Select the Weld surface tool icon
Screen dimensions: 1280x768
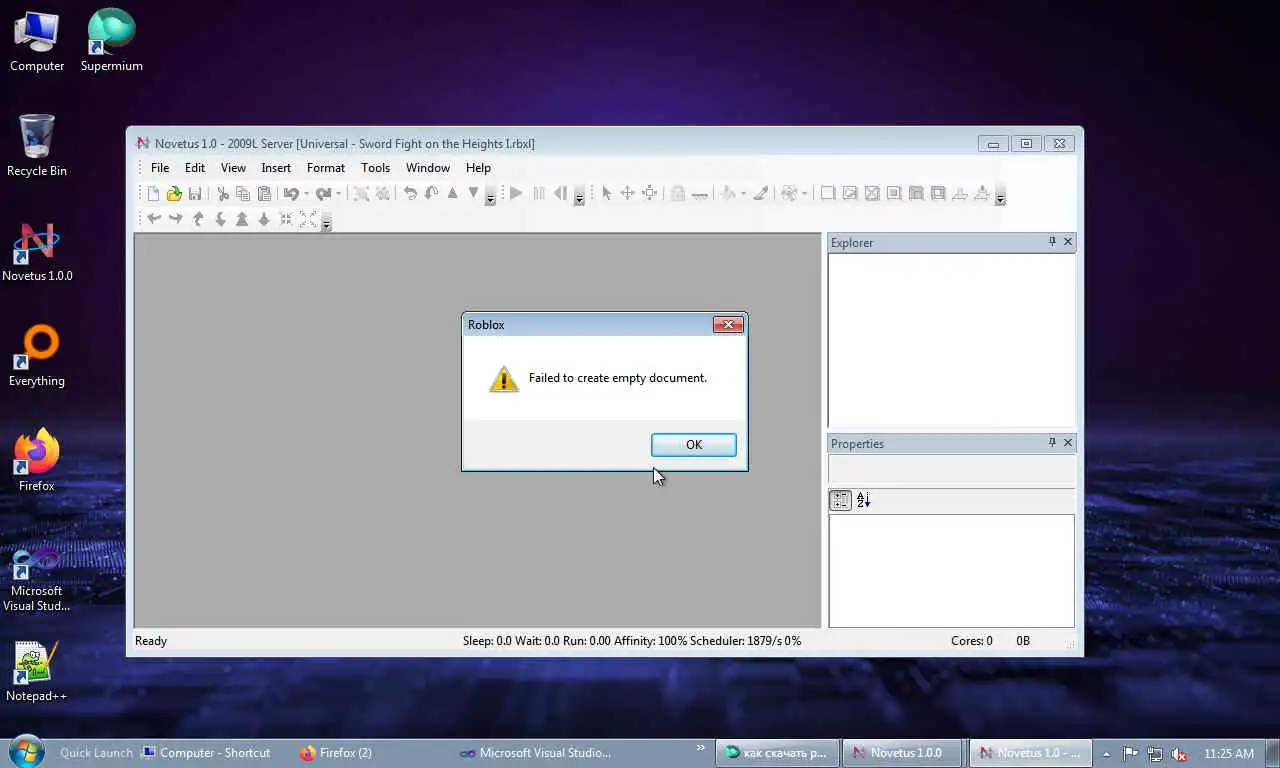[x=872, y=194]
